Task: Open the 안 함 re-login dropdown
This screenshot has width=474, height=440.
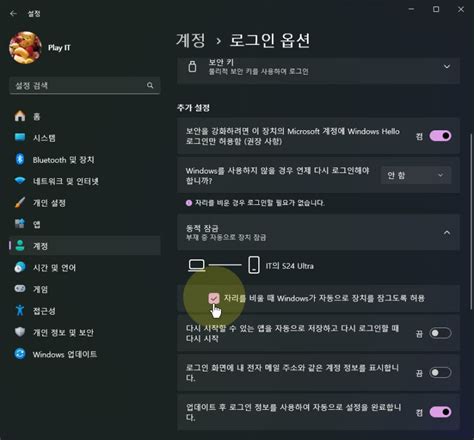Action: (416, 175)
